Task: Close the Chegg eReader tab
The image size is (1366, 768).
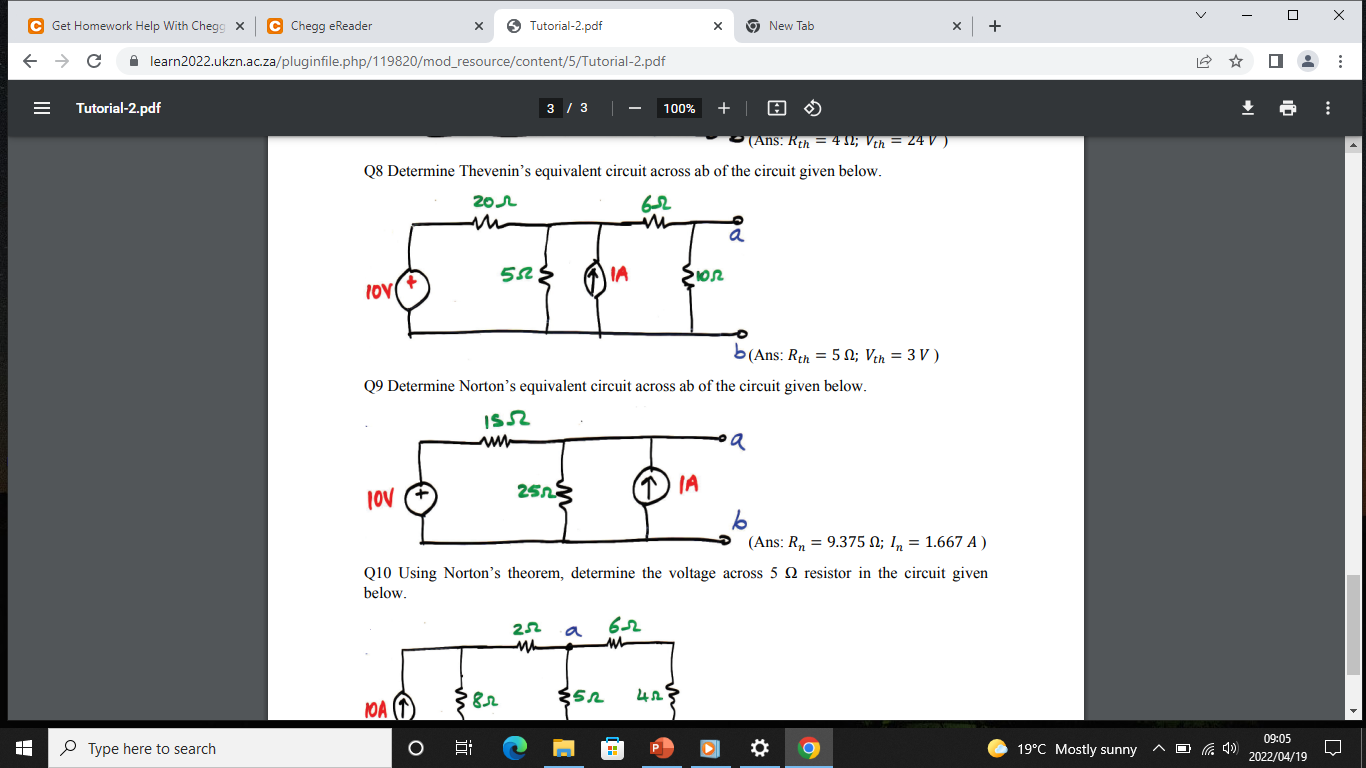Action: [x=479, y=26]
